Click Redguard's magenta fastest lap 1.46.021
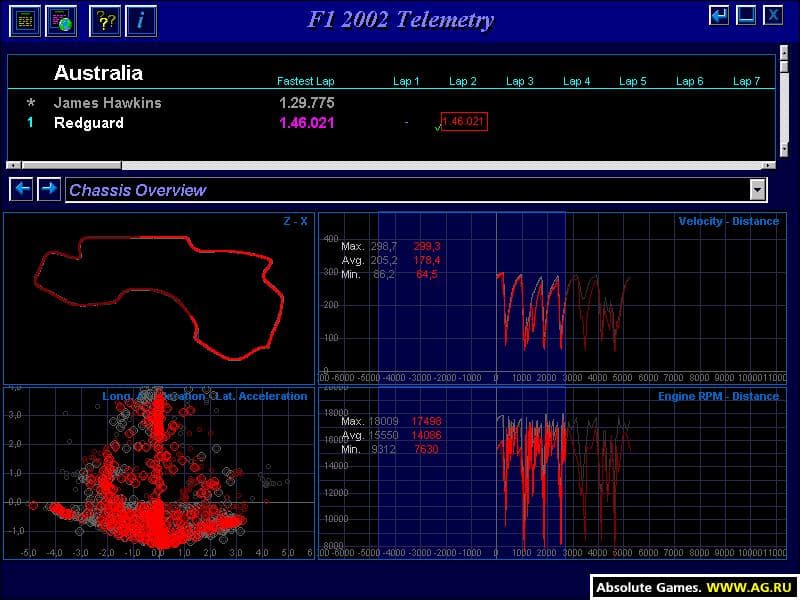Viewport: 800px width, 600px height. [307, 122]
